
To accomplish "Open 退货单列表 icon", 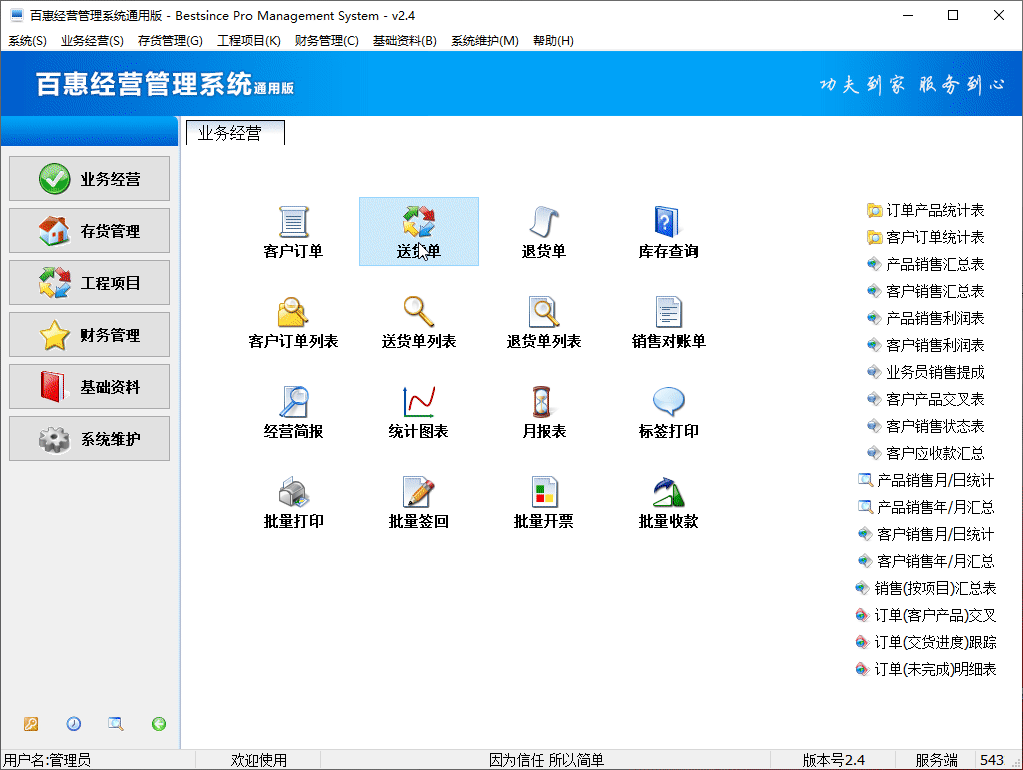I will [x=543, y=322].
